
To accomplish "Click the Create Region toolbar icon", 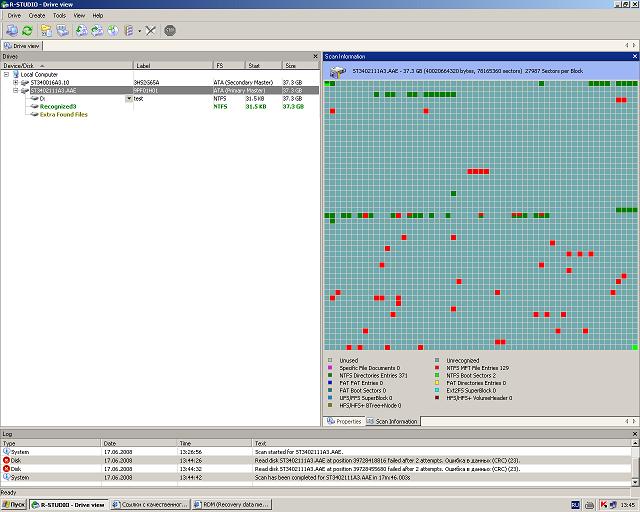I will pyautogui.click(x=113, y=30).
